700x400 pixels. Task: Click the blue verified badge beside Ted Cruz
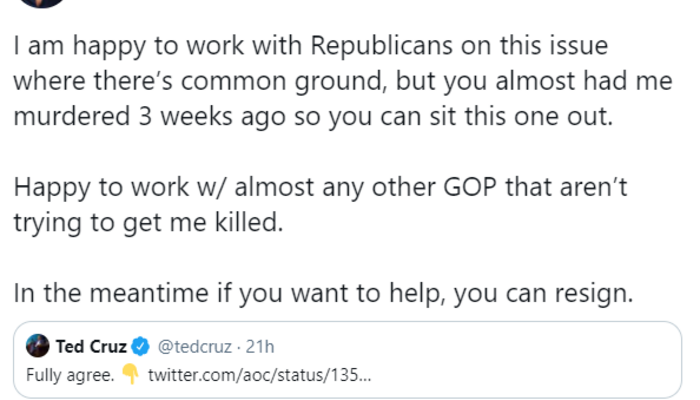(142, 347)
